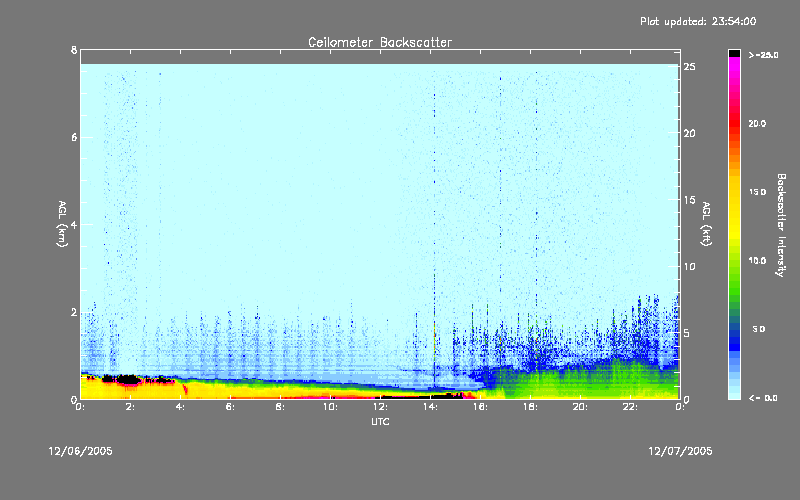Click the '<= 0.0' label at the colorbar bottom
This screenshot has width=800, height=500.
click(763, 397)
